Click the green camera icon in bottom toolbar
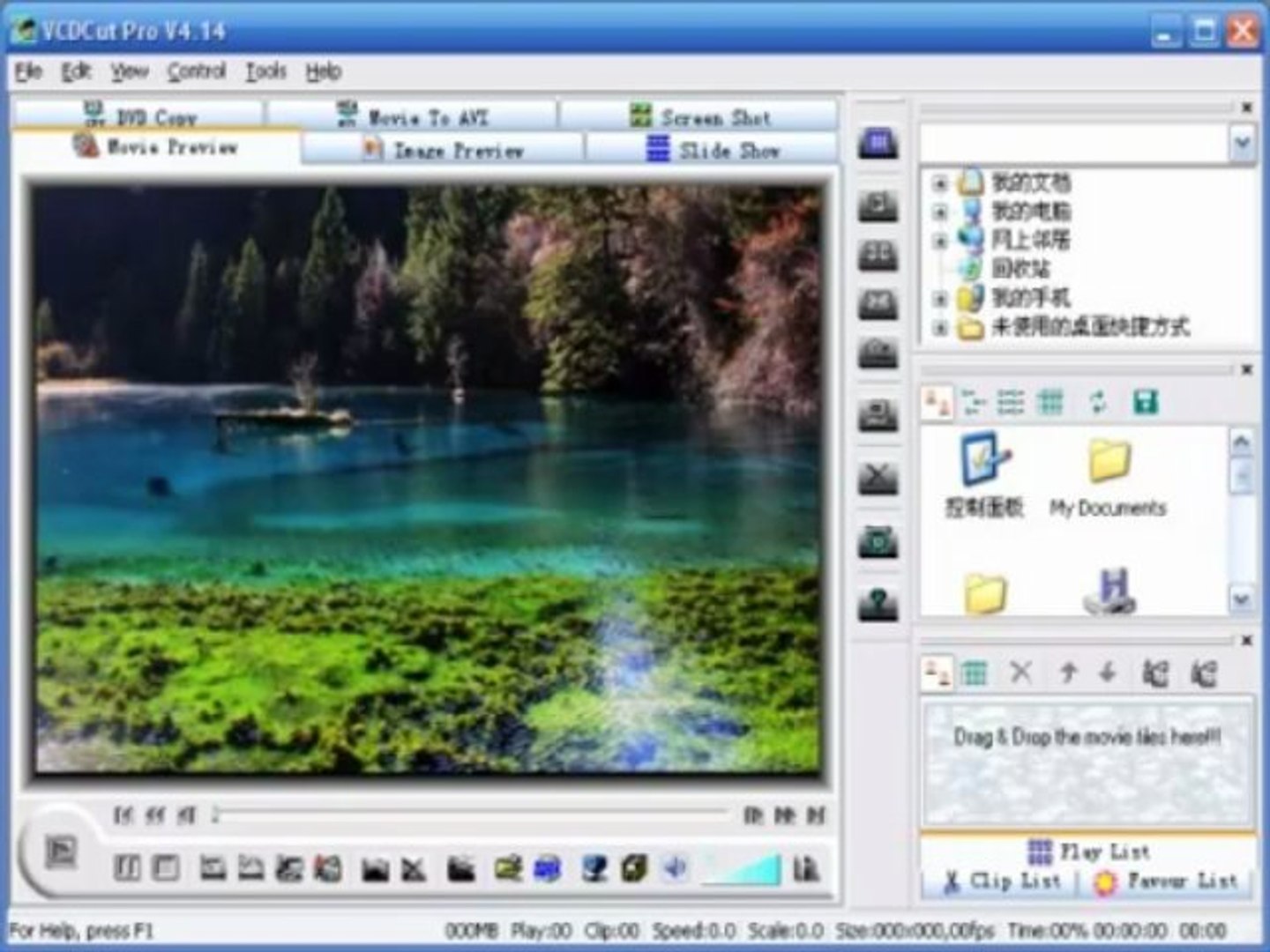1270x952 pixels. 507,869
